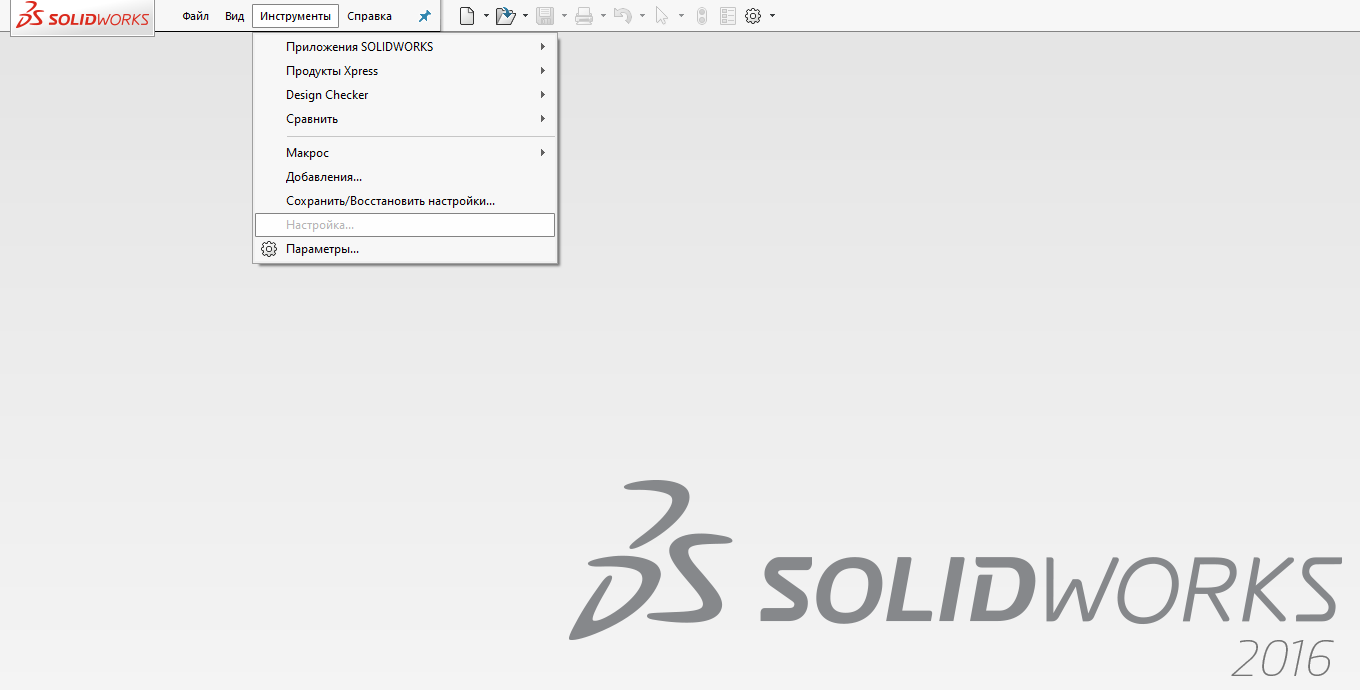1360x690 pixels.
Task: Choose Сравнить menu item
Action: tap(405, 119)
